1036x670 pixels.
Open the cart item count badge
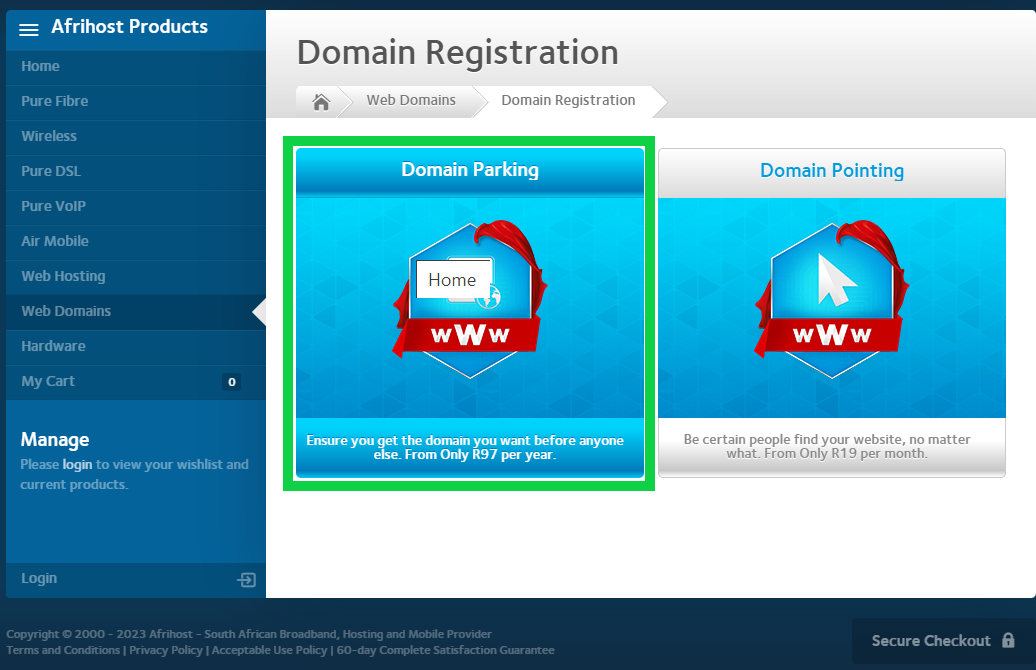[x=231, y=382]
